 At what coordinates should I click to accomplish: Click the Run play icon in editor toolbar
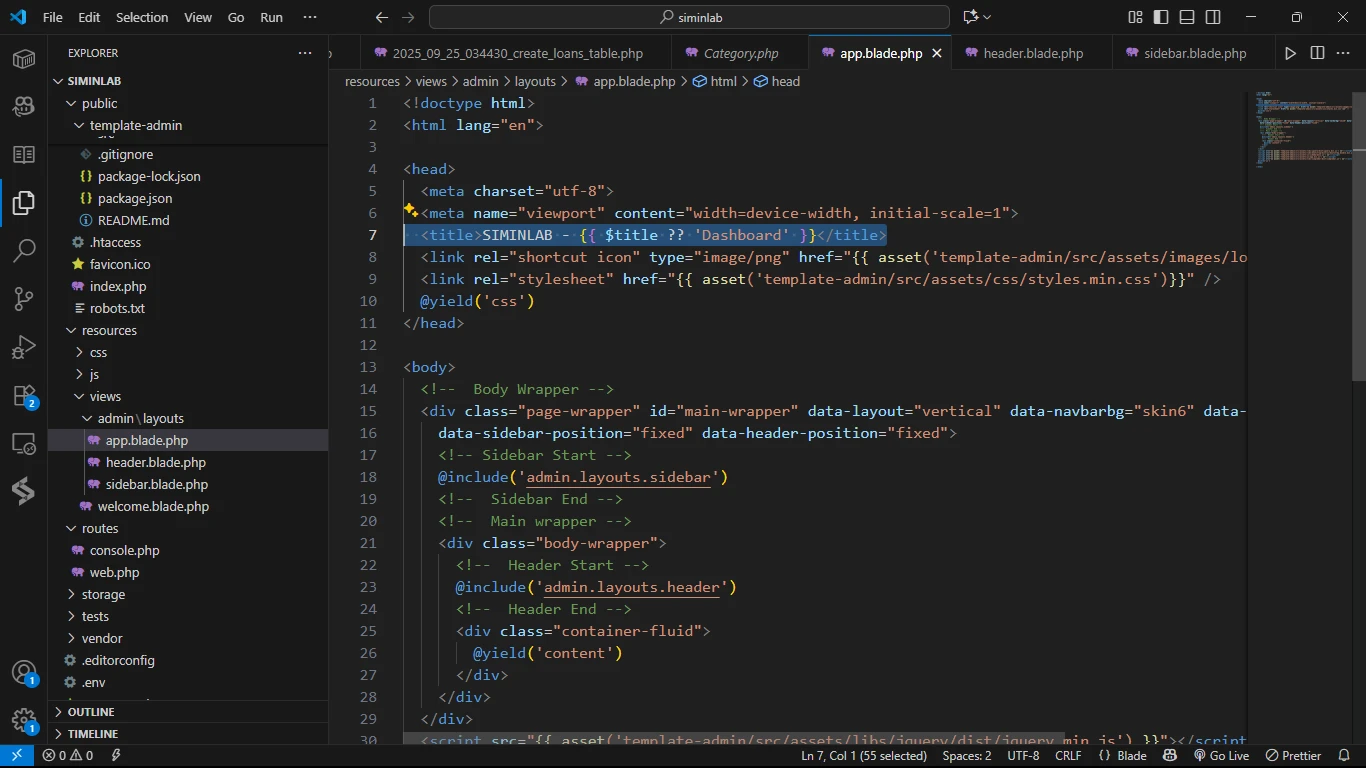point(1290,53)
